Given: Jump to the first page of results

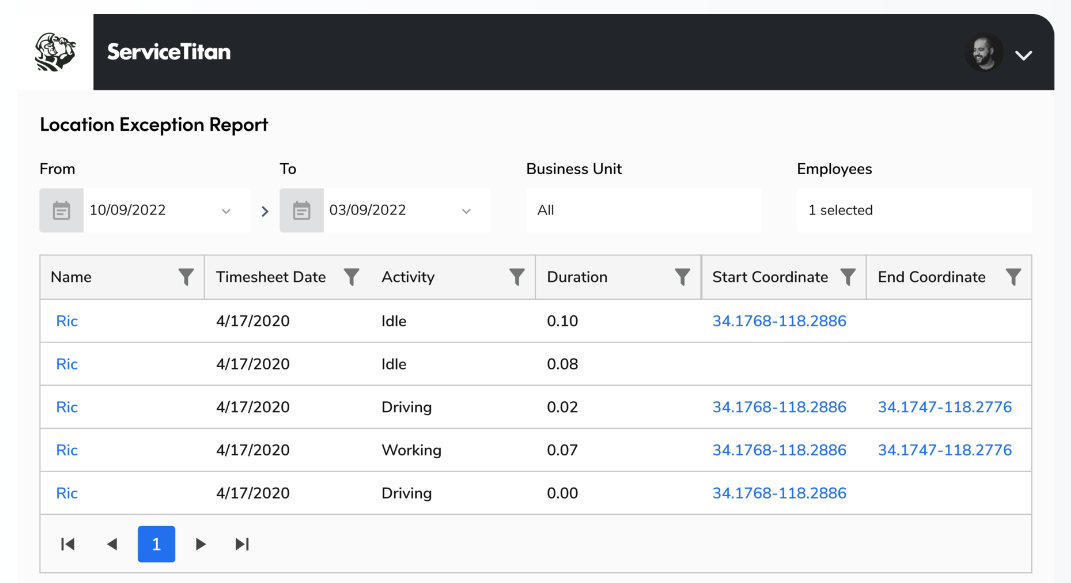Looking at the screenshot, I should 67,544.
